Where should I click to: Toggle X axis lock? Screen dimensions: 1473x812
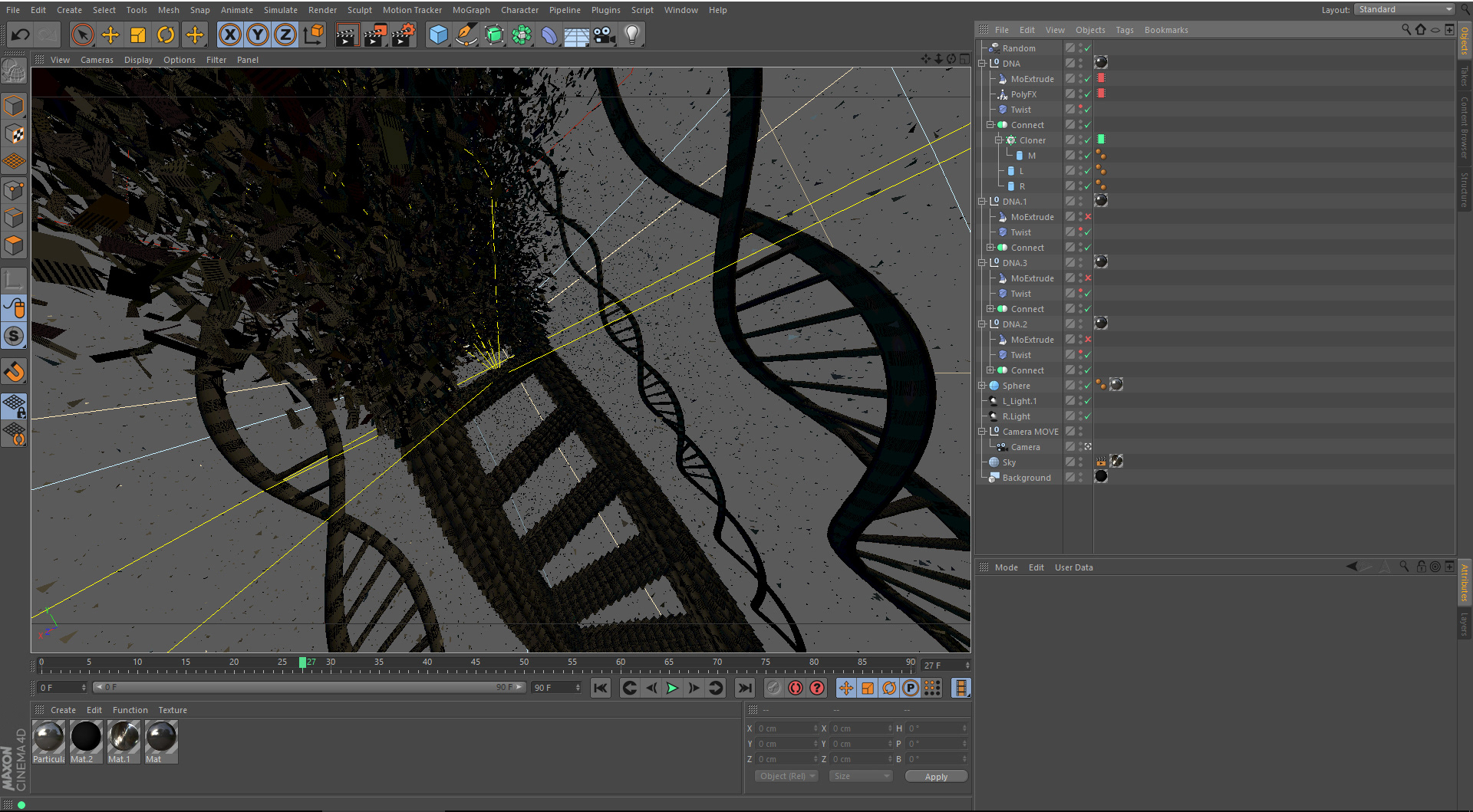(229, 35)
